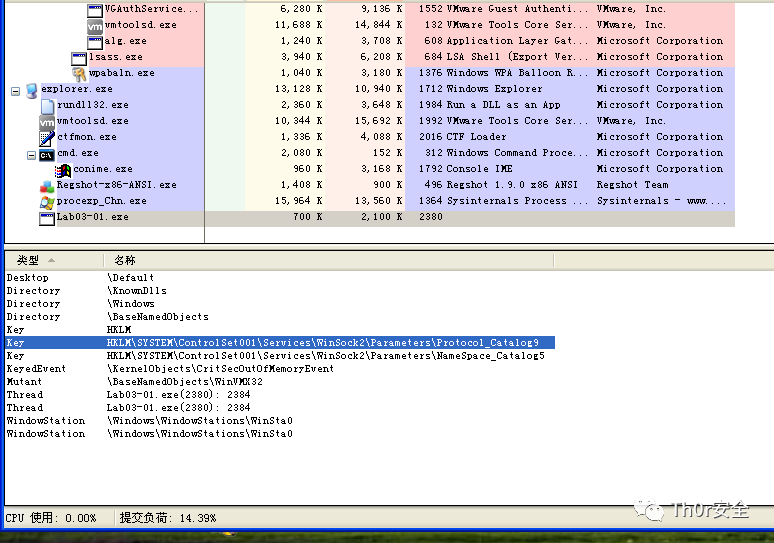Select the Protocol_Catalog9 registry key handle
The height and width of the screenshot is (543, 774).
(x=280, y=343)
